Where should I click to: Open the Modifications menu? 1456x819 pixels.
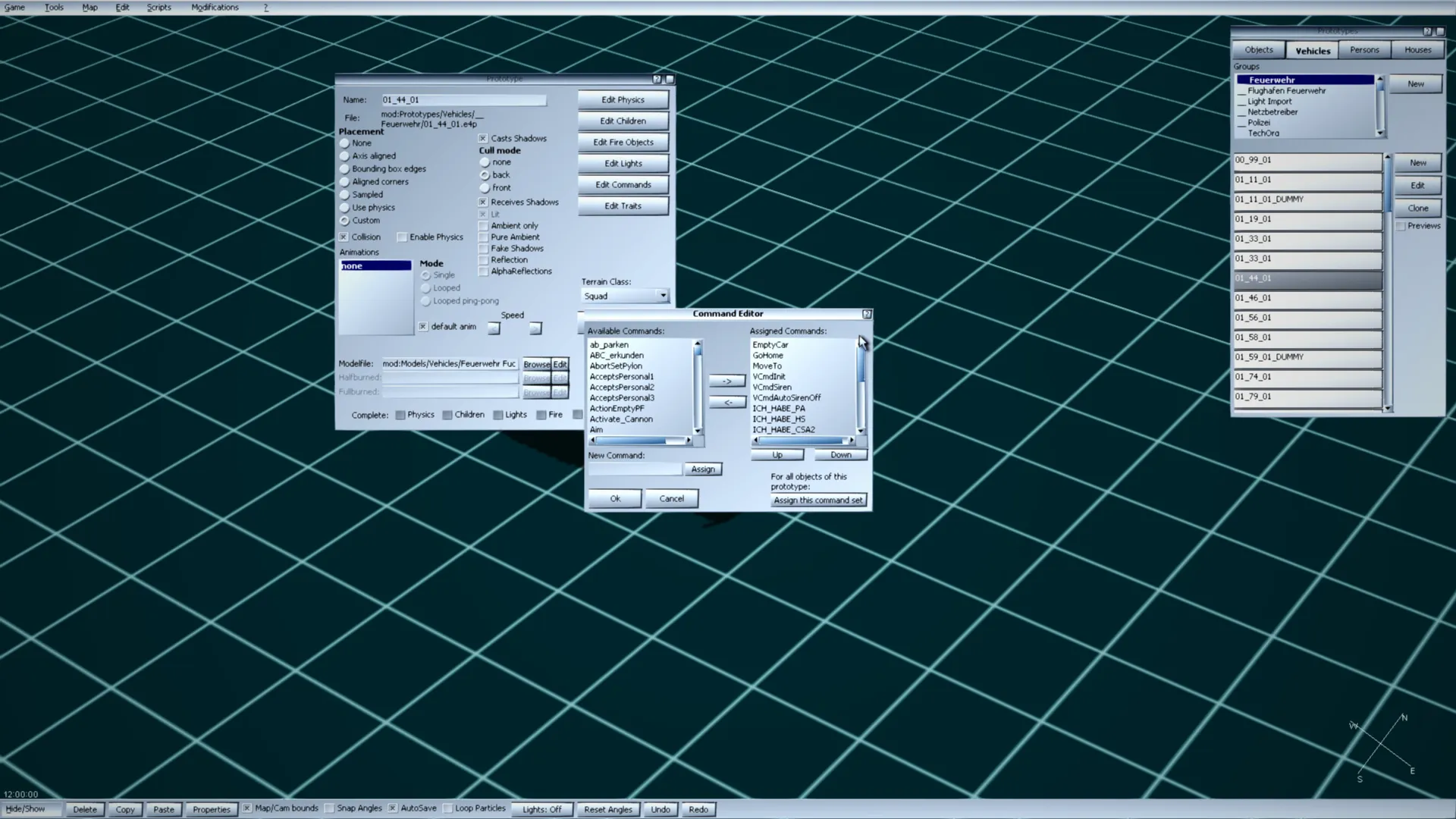pyautogui.click(x=215, y=7)
